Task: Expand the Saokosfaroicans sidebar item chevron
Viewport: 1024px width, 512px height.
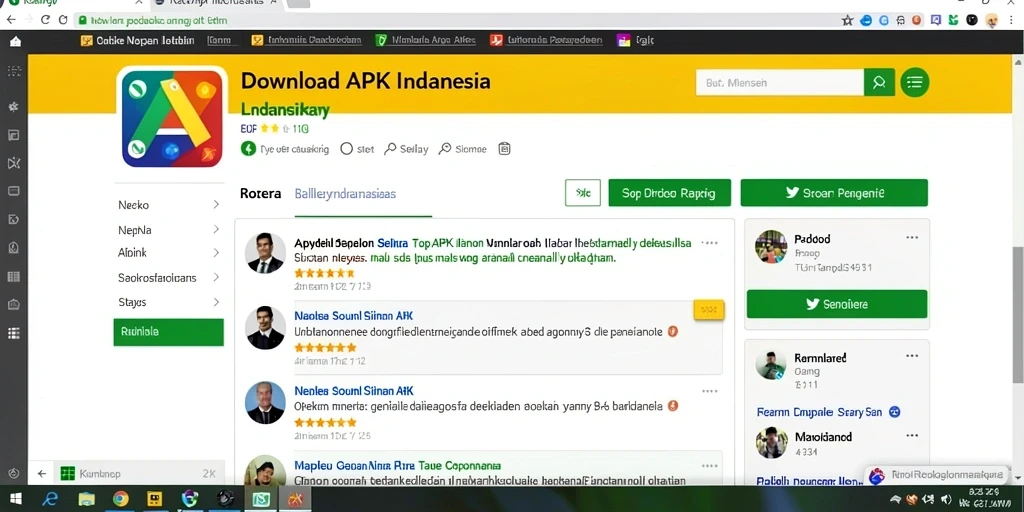Action: point(216,278)
